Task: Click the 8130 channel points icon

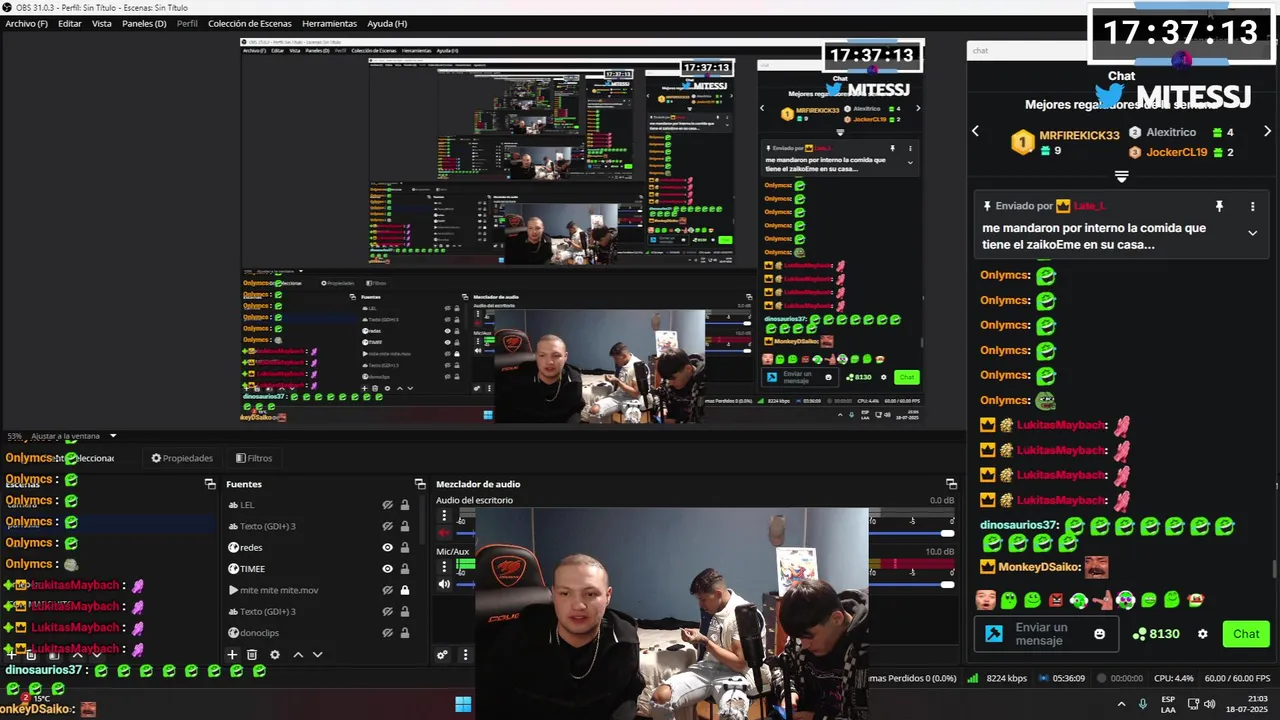Action: coord(1139,634)
